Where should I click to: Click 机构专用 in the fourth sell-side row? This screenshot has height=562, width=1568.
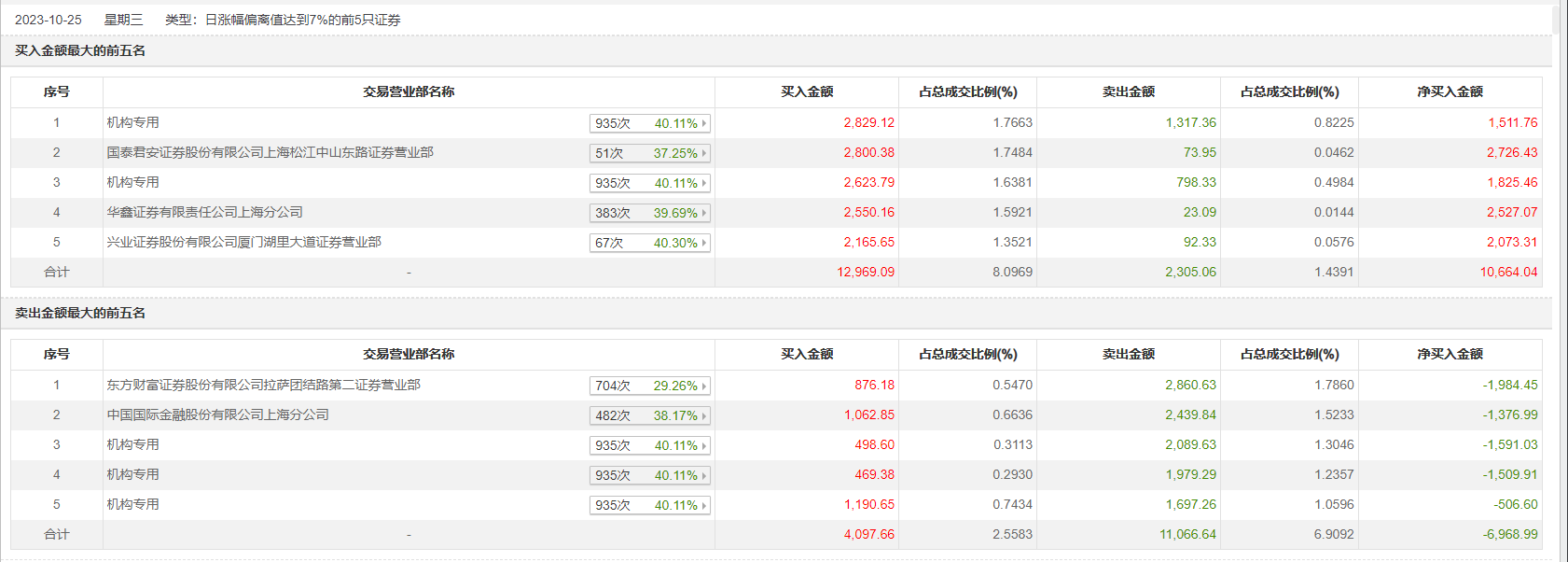(132, 474)
